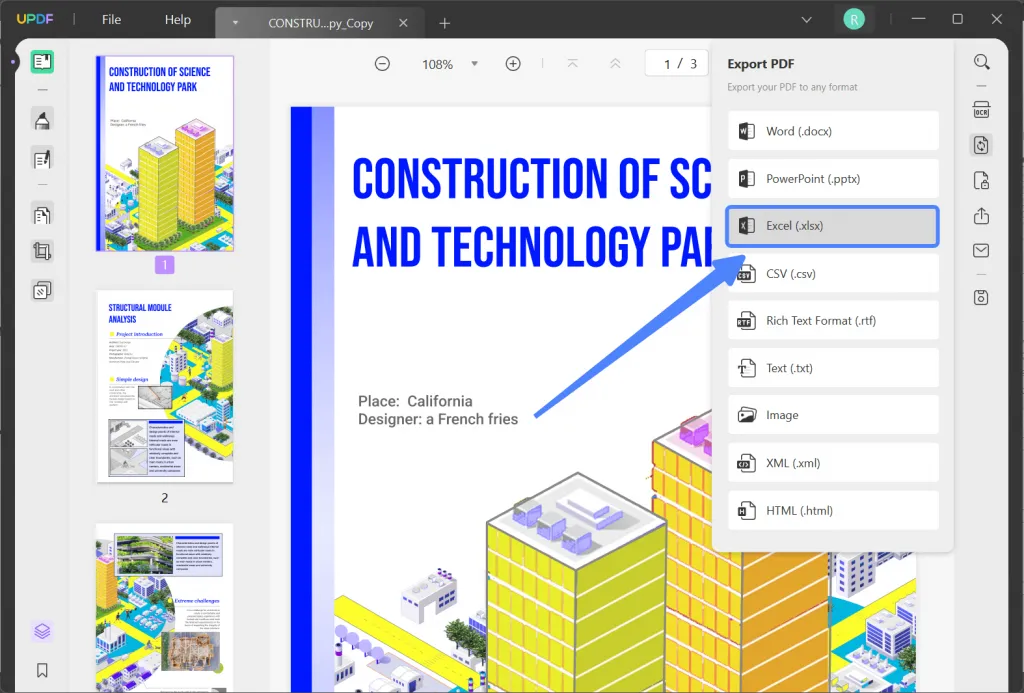Open the Edit PDF tool

pos(41,158)
